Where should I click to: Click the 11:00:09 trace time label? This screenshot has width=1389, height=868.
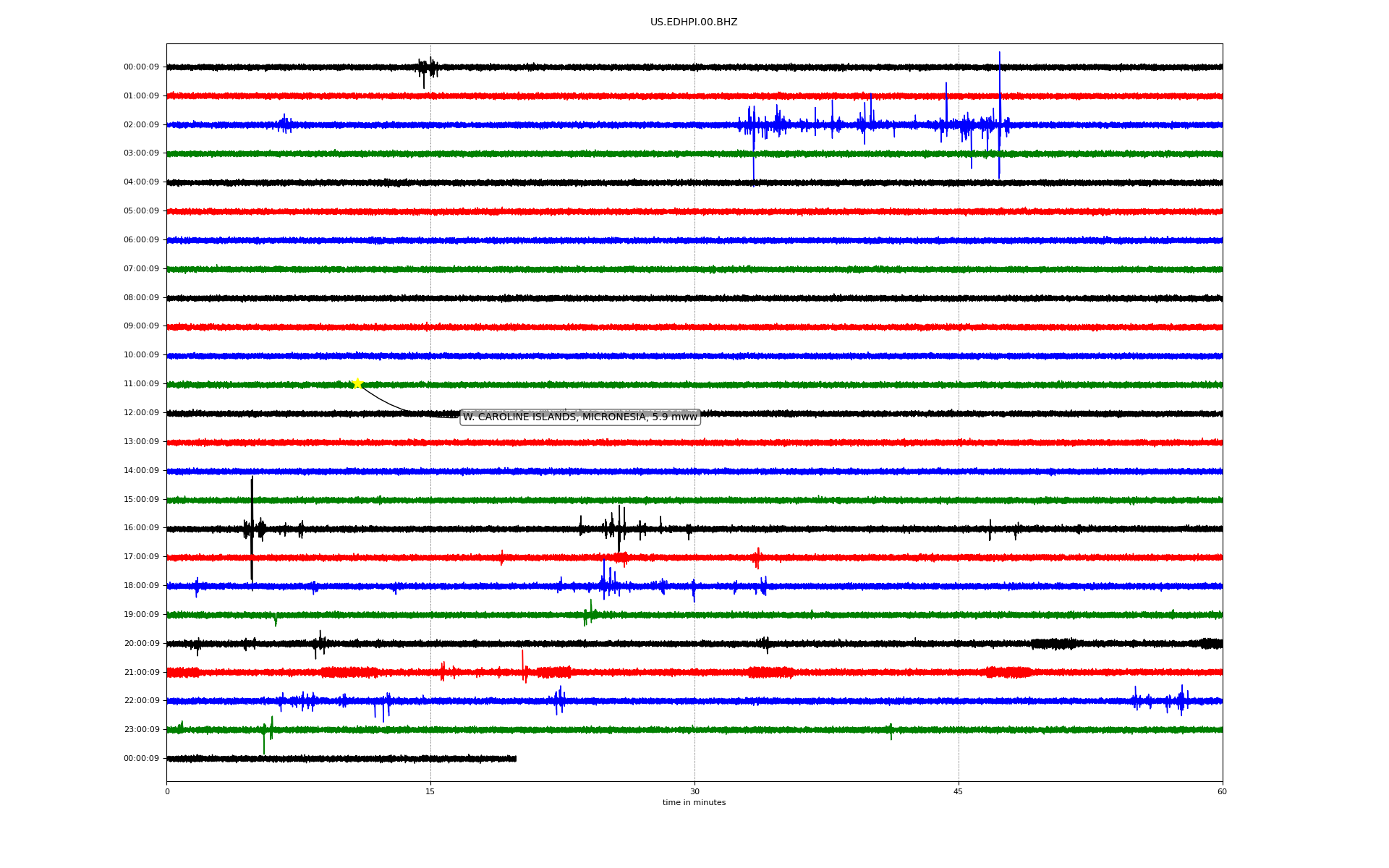(141, 384)
